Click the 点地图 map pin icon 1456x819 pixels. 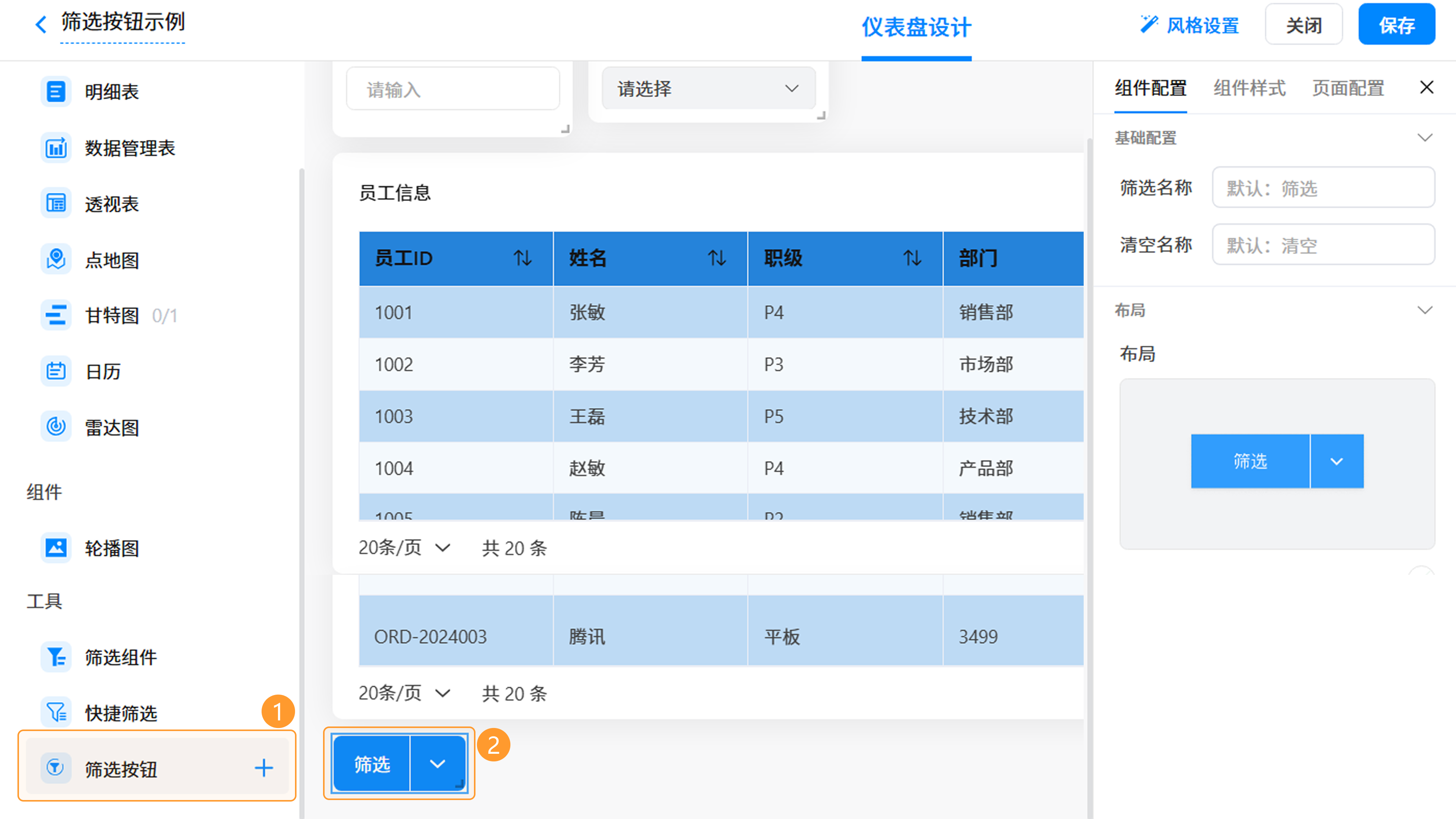[56, 259]
